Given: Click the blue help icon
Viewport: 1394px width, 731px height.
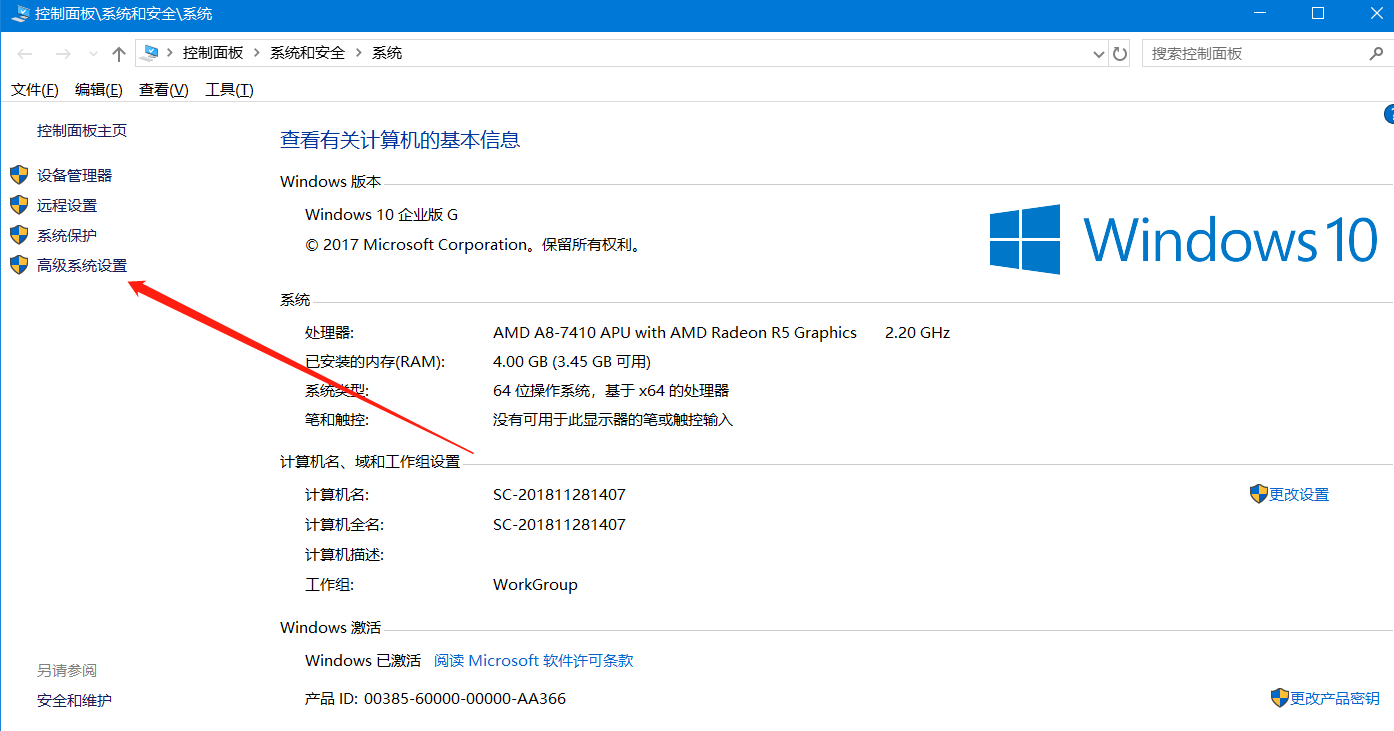Looking at the screenshot, I should 1389,114.
